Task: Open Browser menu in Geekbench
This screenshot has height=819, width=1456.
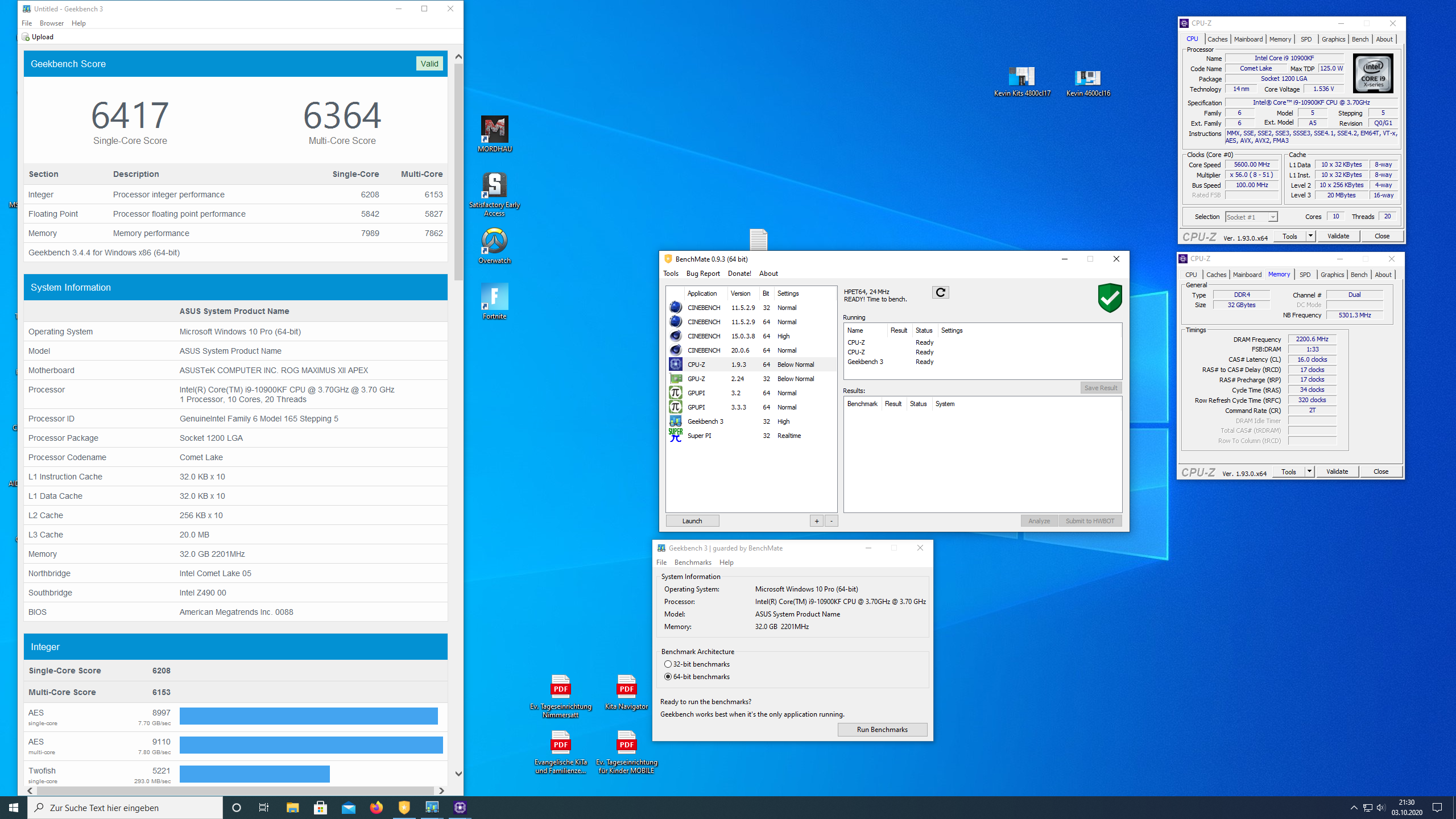Action: 52,23
